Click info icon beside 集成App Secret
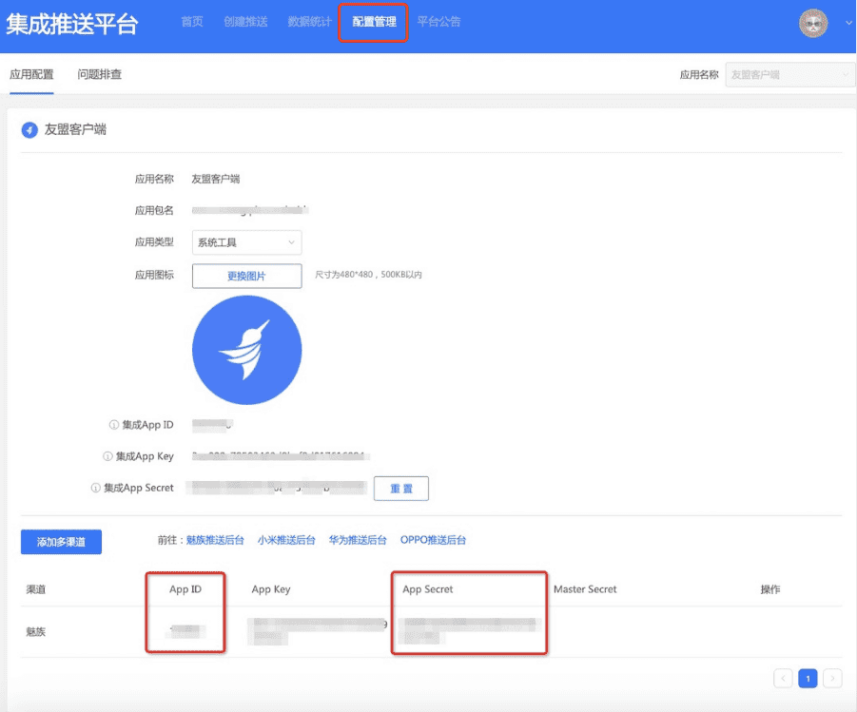Viewport: 857px width, 712px height. coord(96,488)
